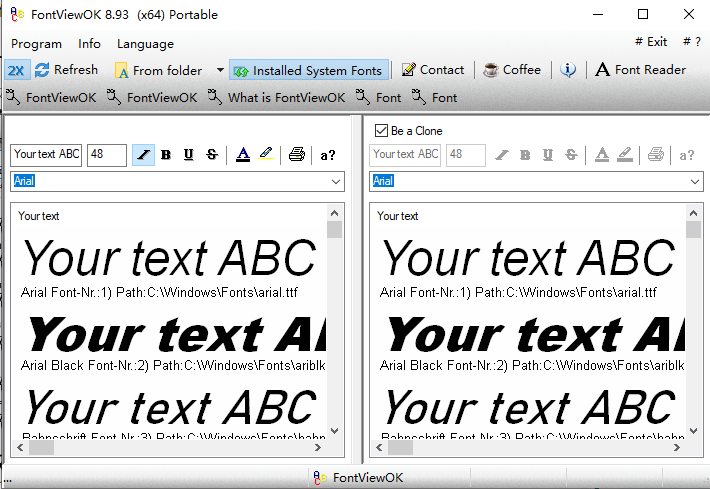
Task: Open the From folder dropdown arrow
Action: click(220, 70)
